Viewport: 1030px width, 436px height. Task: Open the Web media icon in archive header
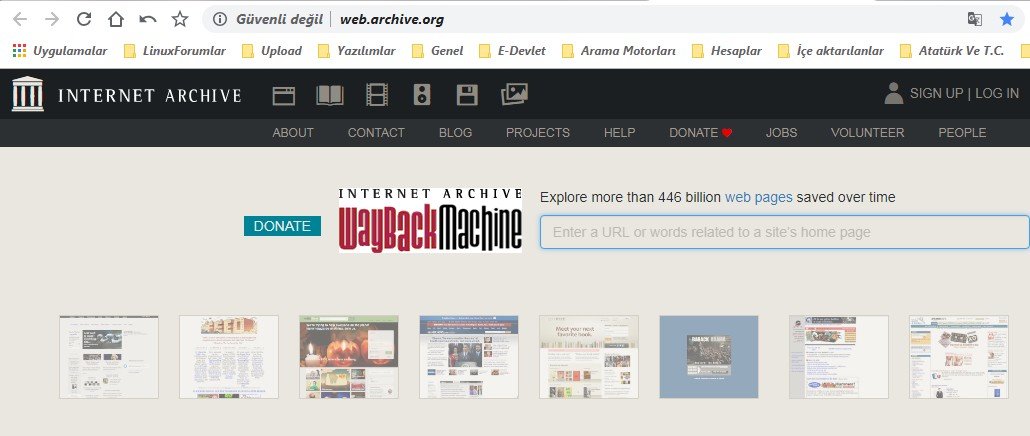pos(284,96)
